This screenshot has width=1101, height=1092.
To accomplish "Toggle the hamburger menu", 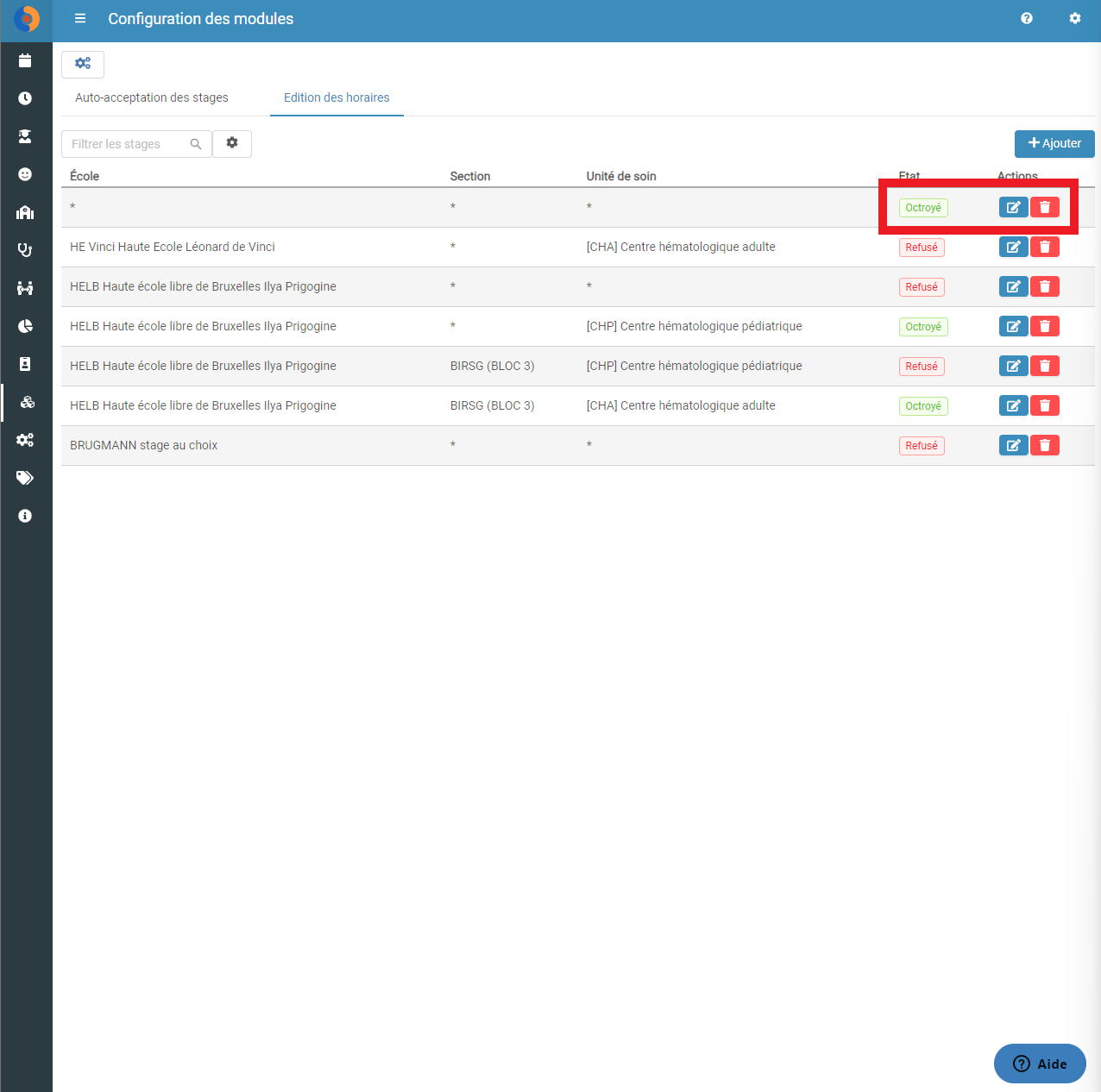I will [x=80, y=18].
